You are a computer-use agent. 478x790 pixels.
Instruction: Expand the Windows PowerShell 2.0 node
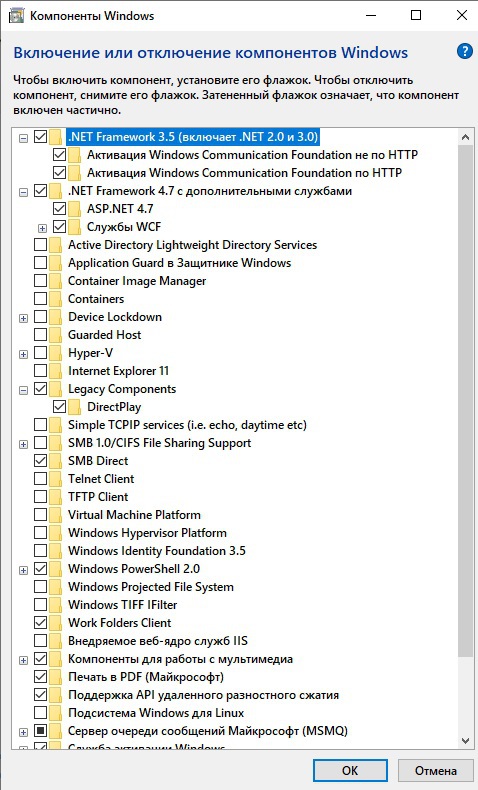[x=23, y=570]
